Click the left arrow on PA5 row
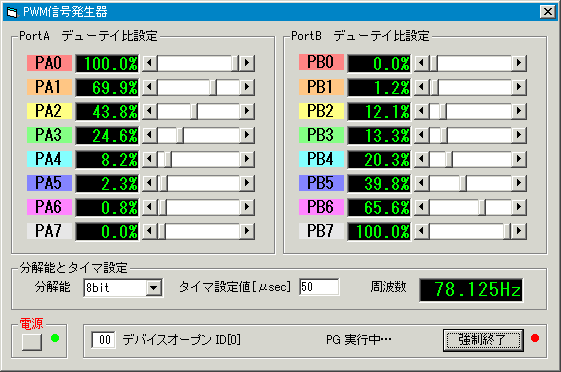 [x=150, y=183]
